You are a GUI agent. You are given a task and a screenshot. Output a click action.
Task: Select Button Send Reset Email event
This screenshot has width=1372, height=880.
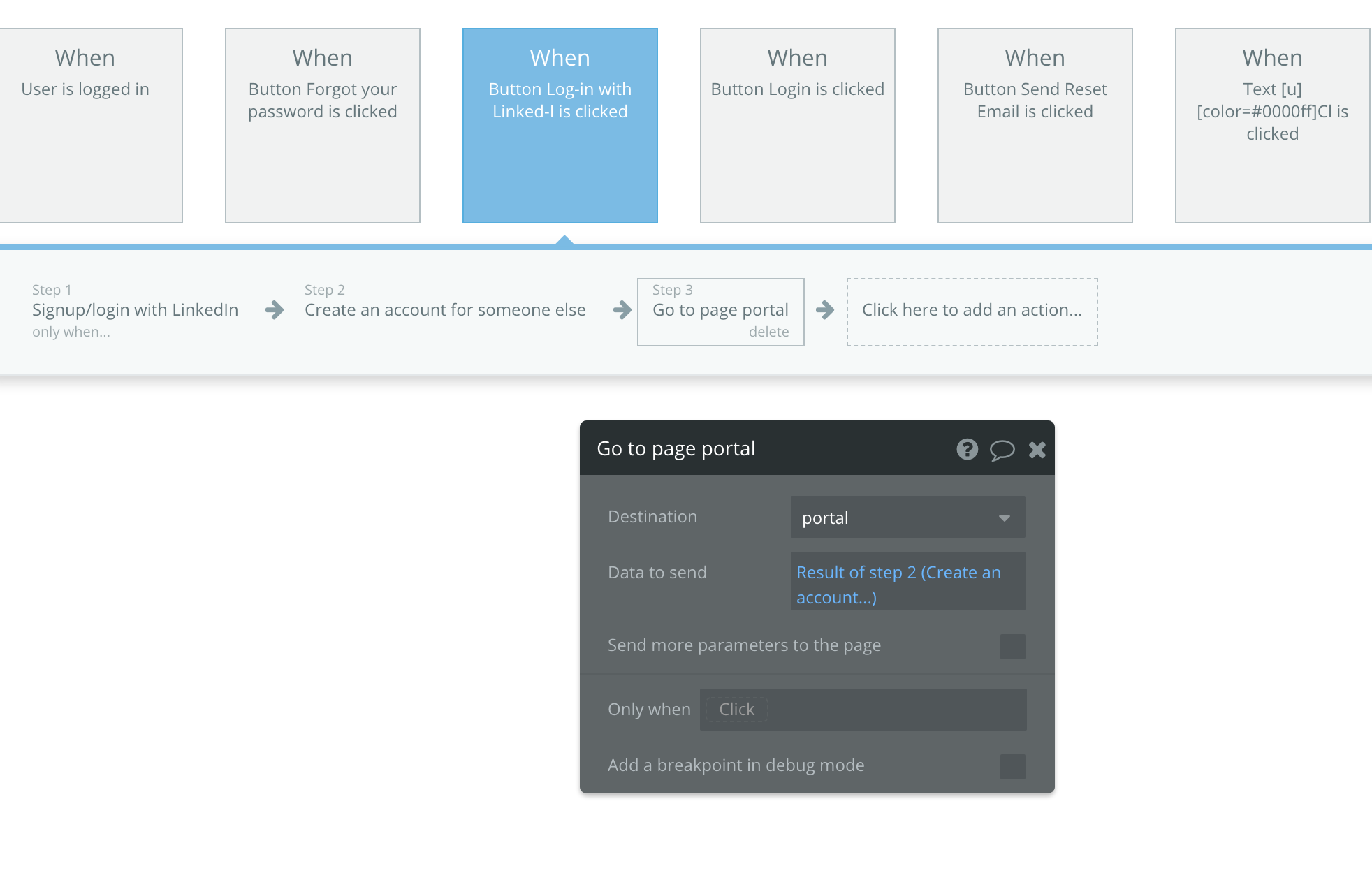(x=1035, y=126)
